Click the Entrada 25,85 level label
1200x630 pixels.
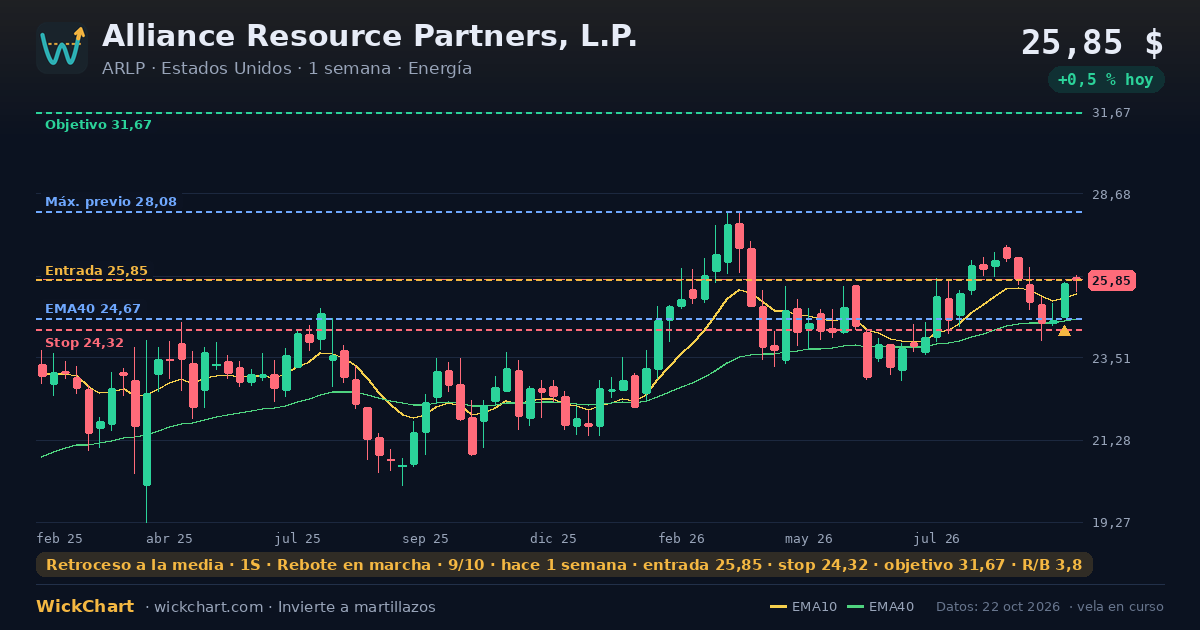coord(96,271)
